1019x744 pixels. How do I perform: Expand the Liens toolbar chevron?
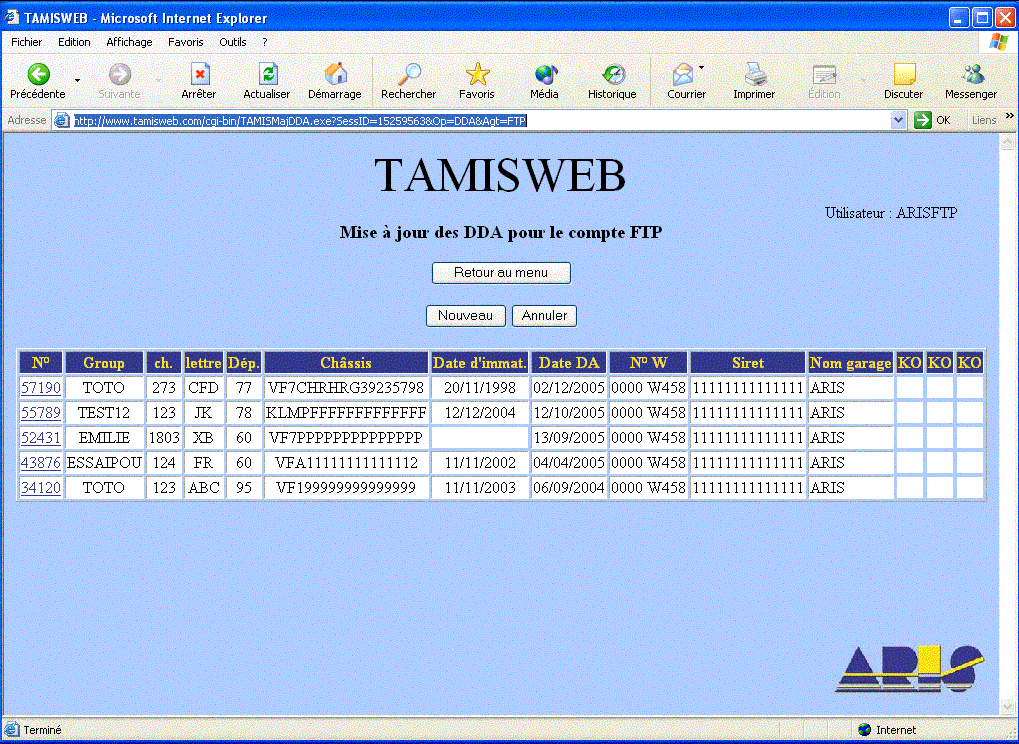point(1009,116)
